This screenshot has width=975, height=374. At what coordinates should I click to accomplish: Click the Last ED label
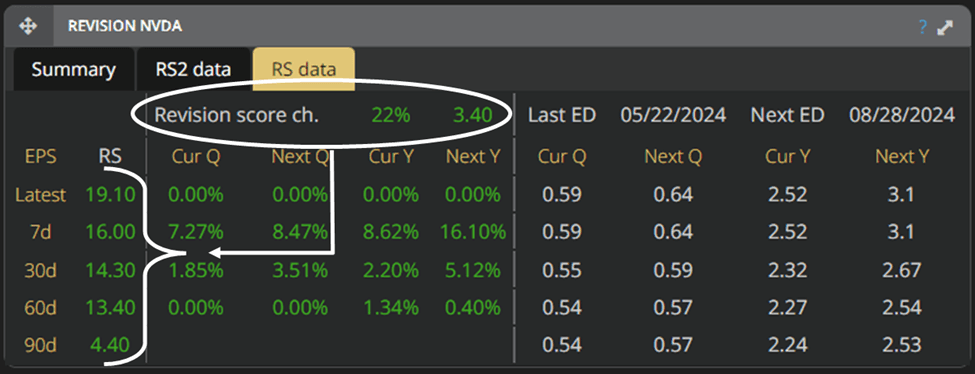point(562,115)
